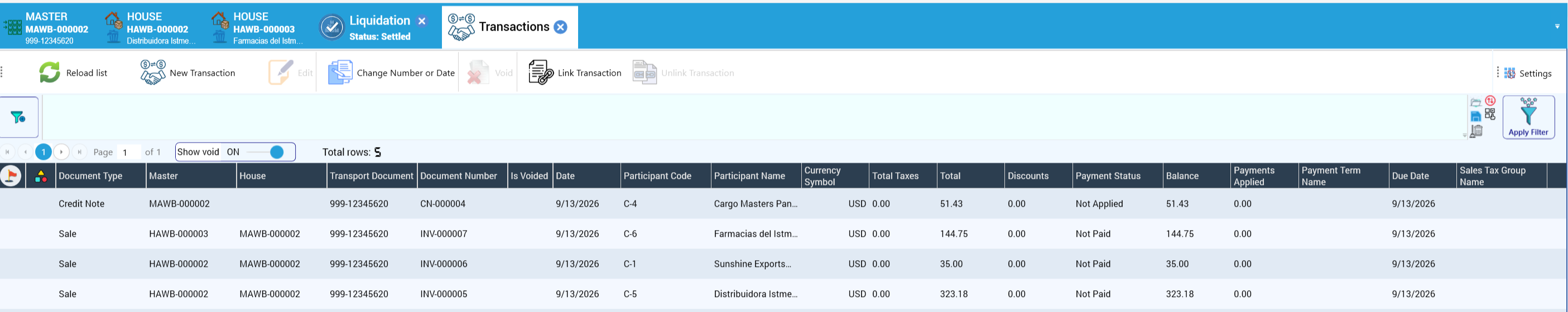1568x312 pixels.
Task: Switch to HOUSE HAWB-000002 tab
Action: tap(150, 28)
